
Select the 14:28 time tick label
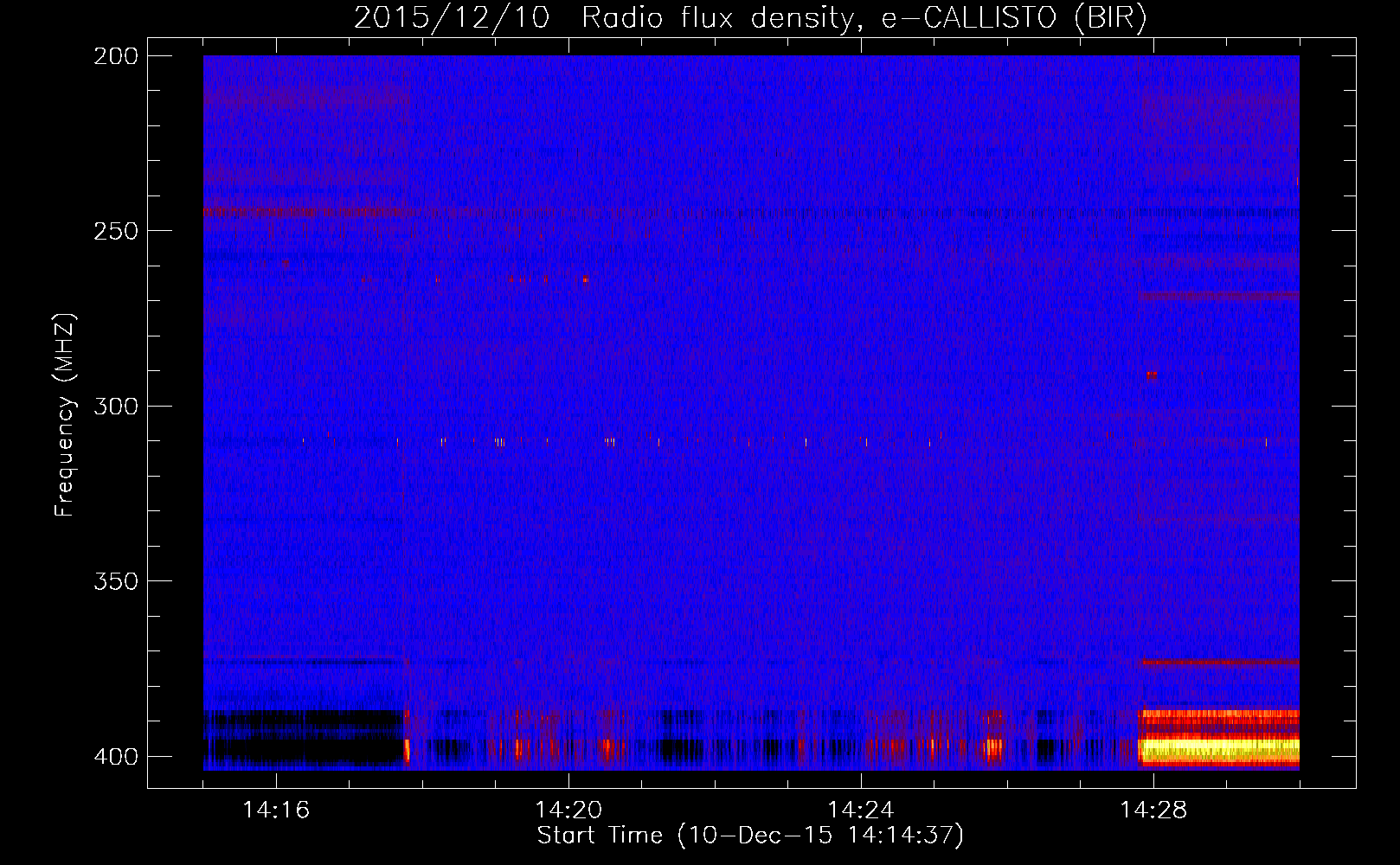pyautogui.click(x=1153, y=810)
